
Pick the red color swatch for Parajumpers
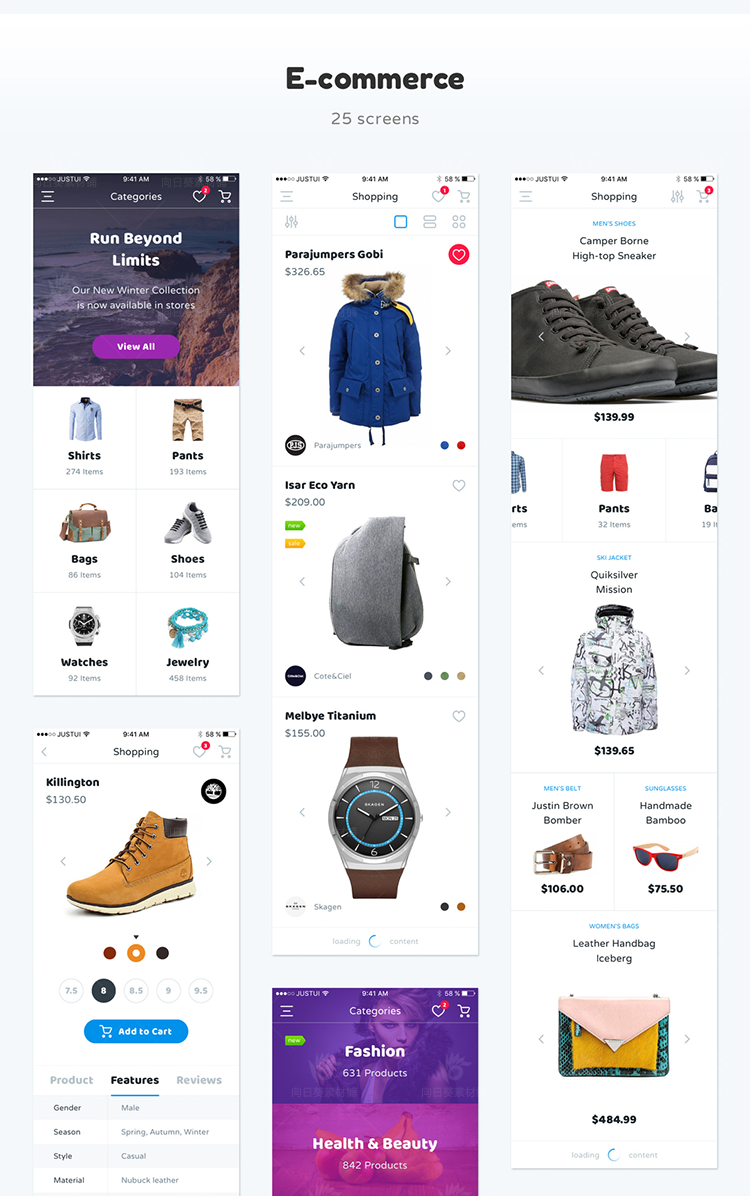[x=461, y=445]
